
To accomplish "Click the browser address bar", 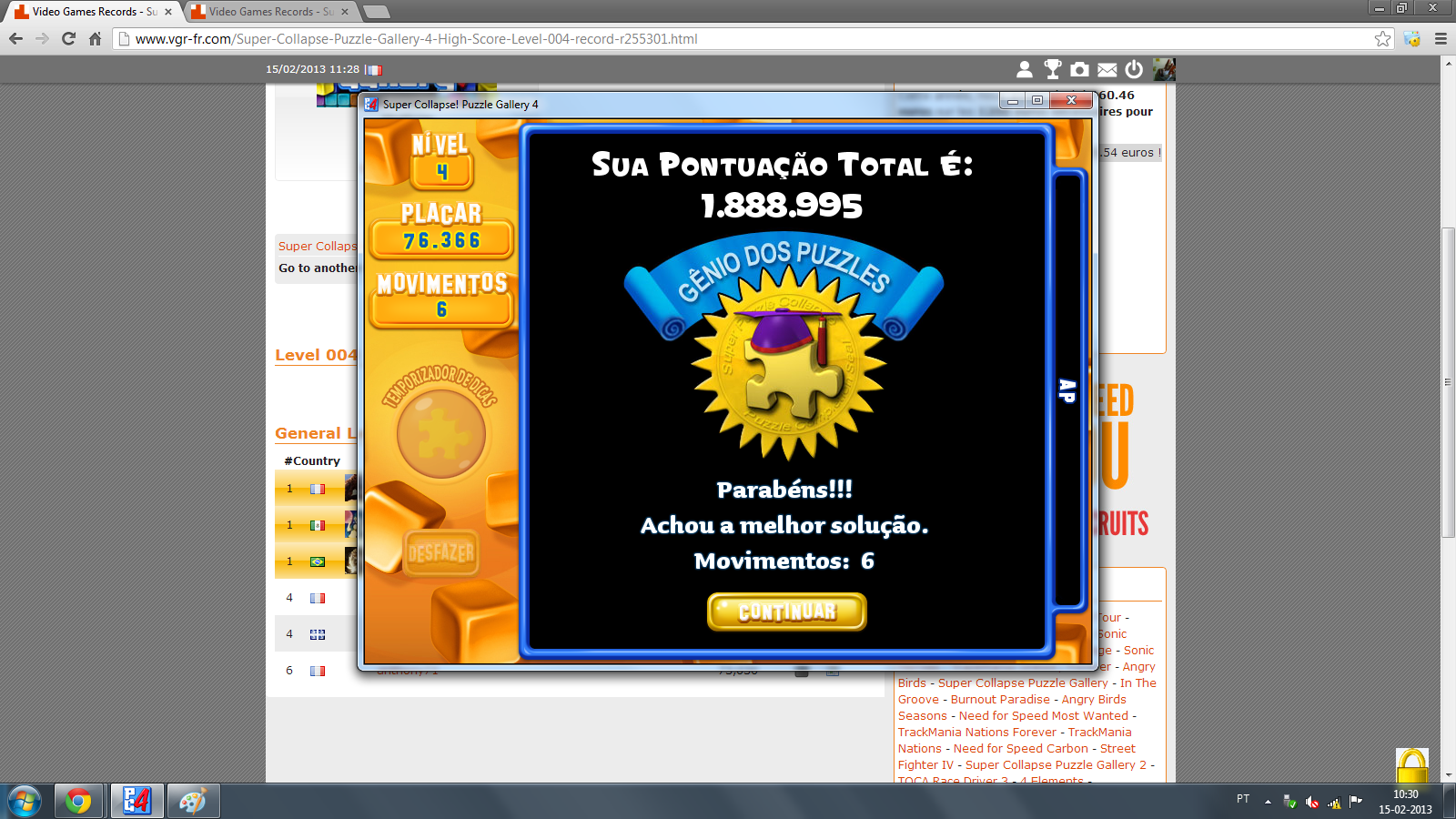I will (x=728, y=38).
